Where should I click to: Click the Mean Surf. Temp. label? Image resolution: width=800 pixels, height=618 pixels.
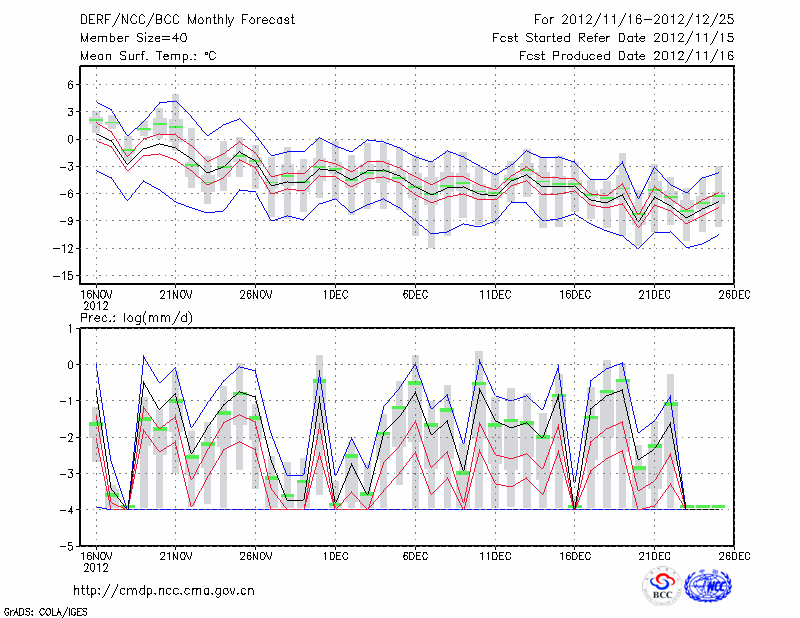point(148,56)
